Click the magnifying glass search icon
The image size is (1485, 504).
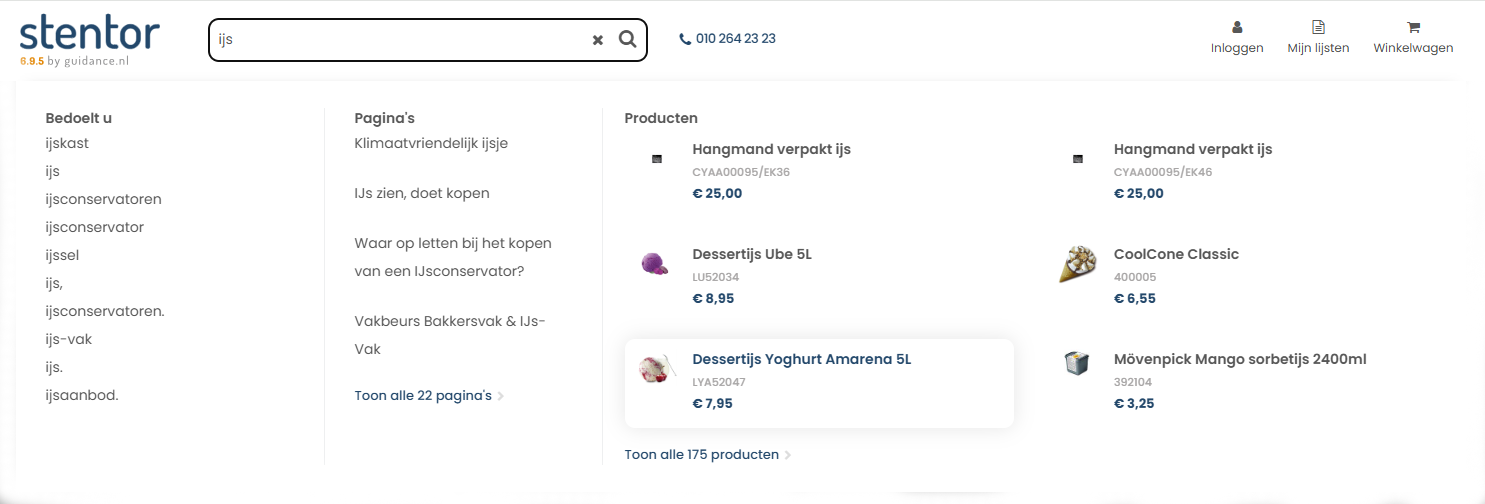(627, 39)
